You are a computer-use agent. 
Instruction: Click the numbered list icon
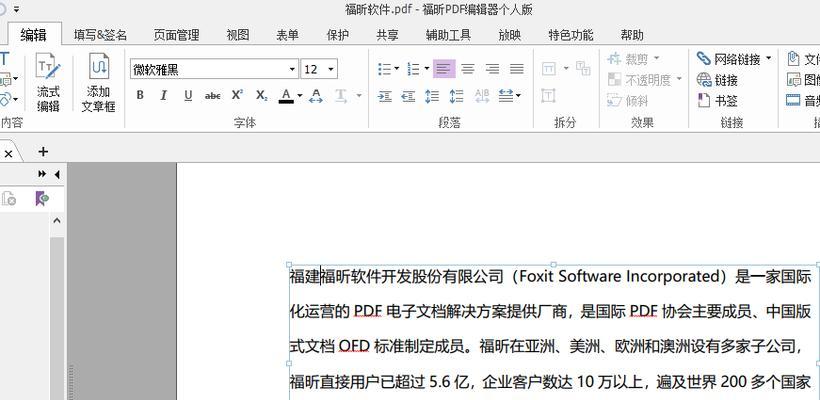point(414,69)
